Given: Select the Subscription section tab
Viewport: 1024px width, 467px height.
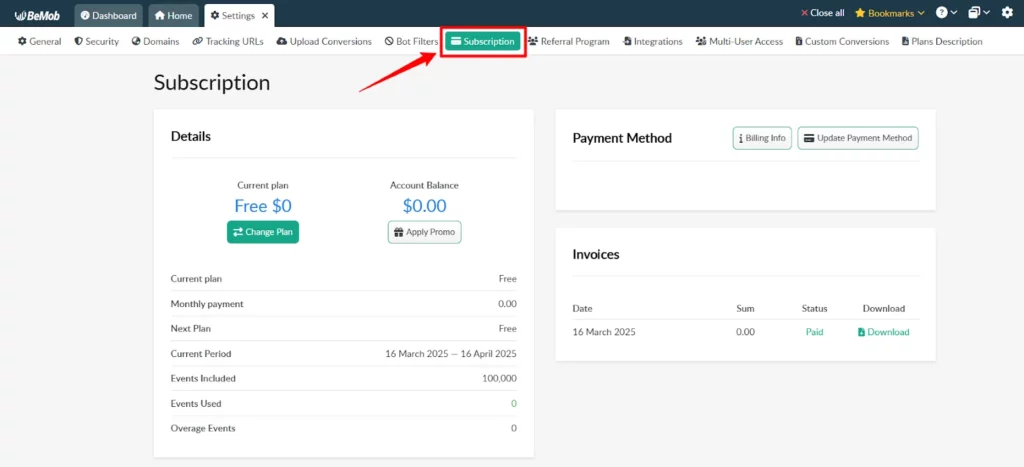Looking at the screenshot, I should (483, 41).
